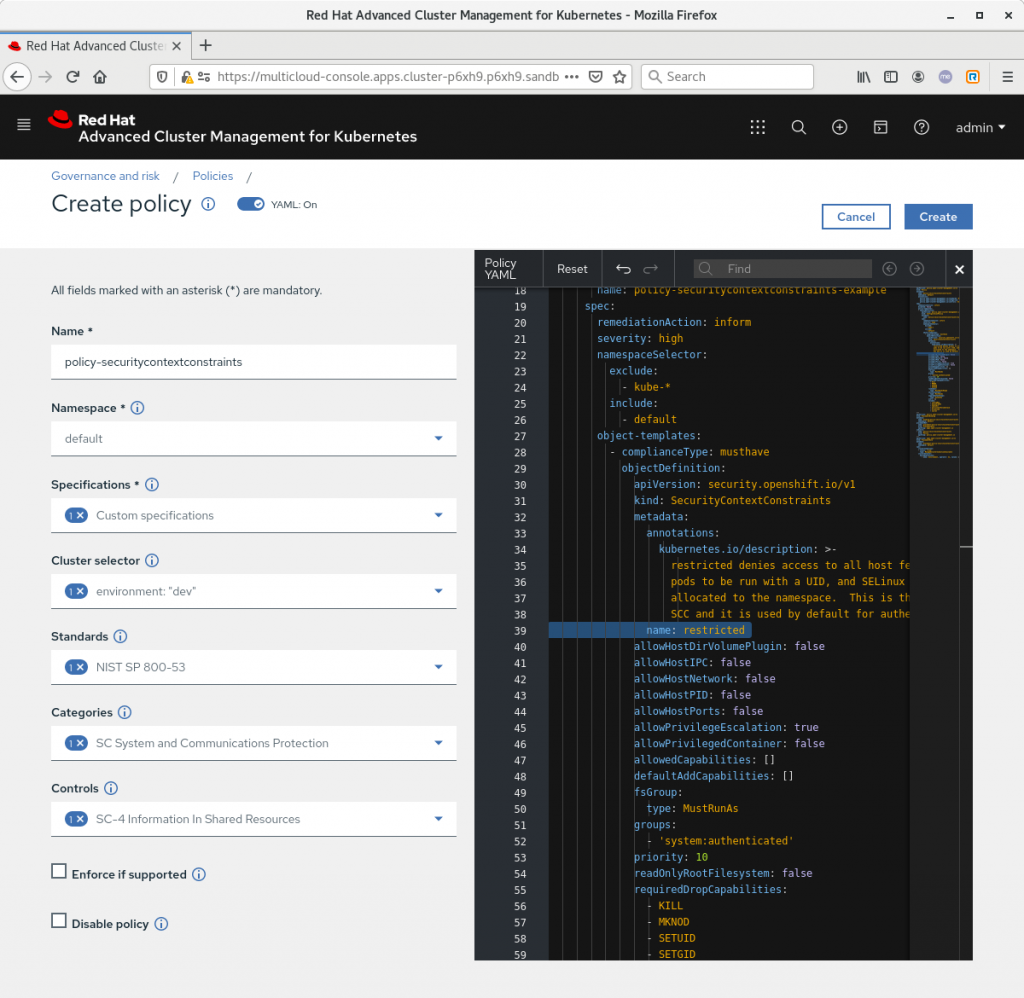
Task: Go to the Firefox home page
Action: 100,76
